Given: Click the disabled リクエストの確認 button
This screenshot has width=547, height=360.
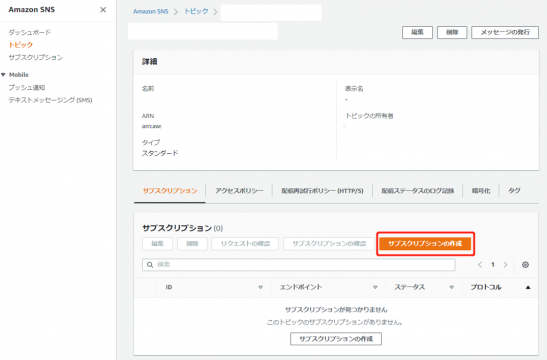Looking at the screenshot, I should coord(245,243).
